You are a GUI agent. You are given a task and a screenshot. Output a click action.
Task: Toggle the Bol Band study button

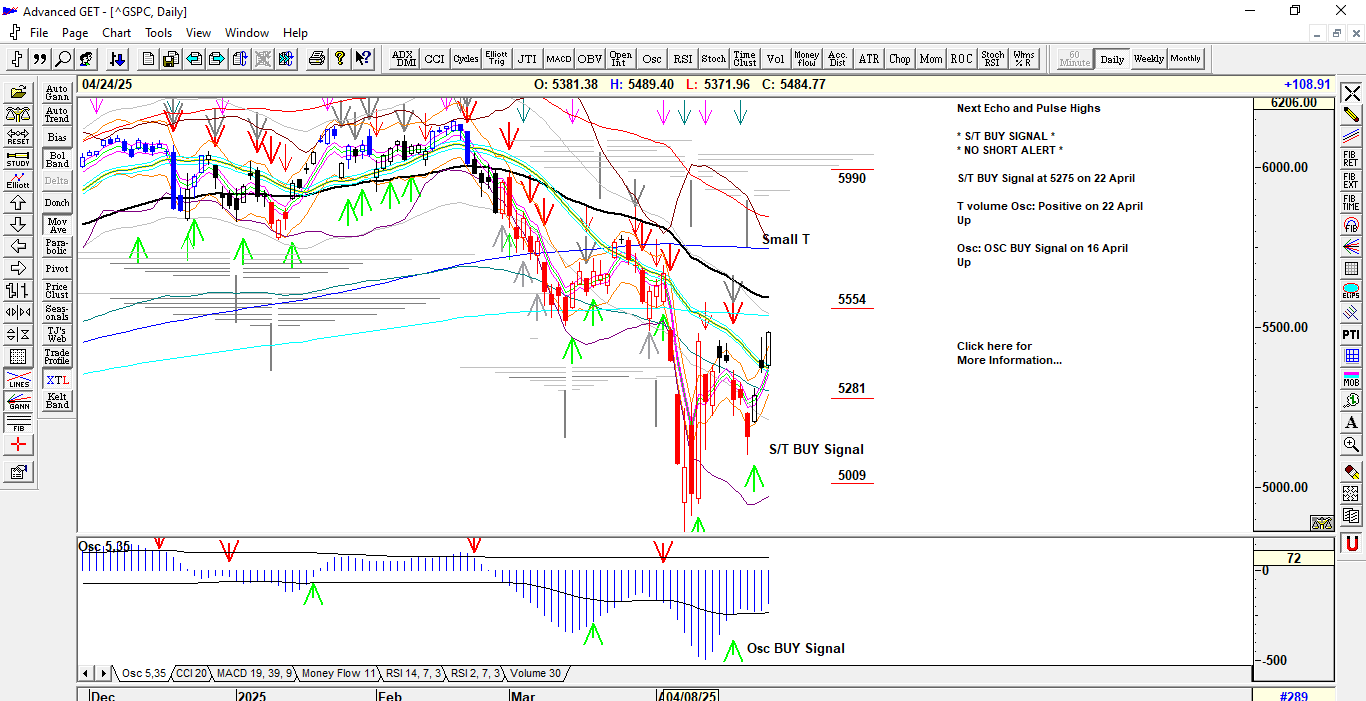(x=57, y=159)
